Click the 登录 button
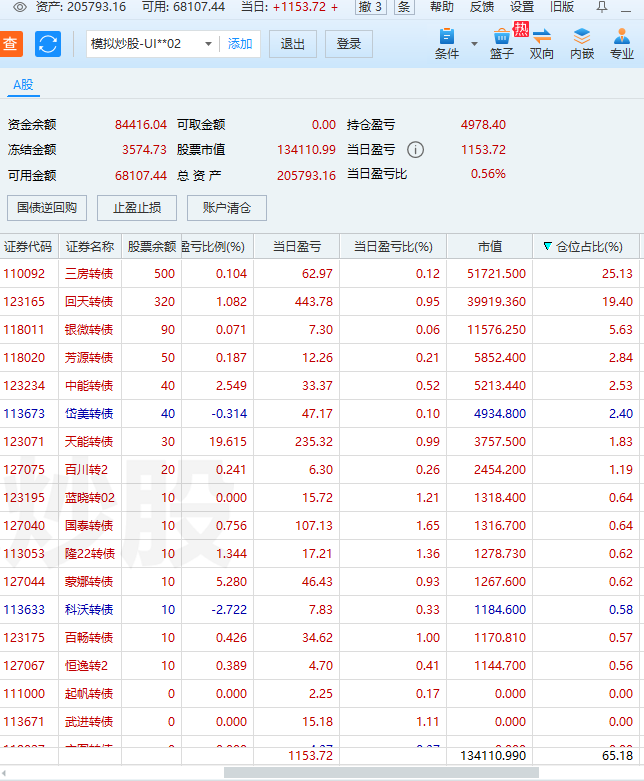The image size is (644, 781). coord(349,44)
